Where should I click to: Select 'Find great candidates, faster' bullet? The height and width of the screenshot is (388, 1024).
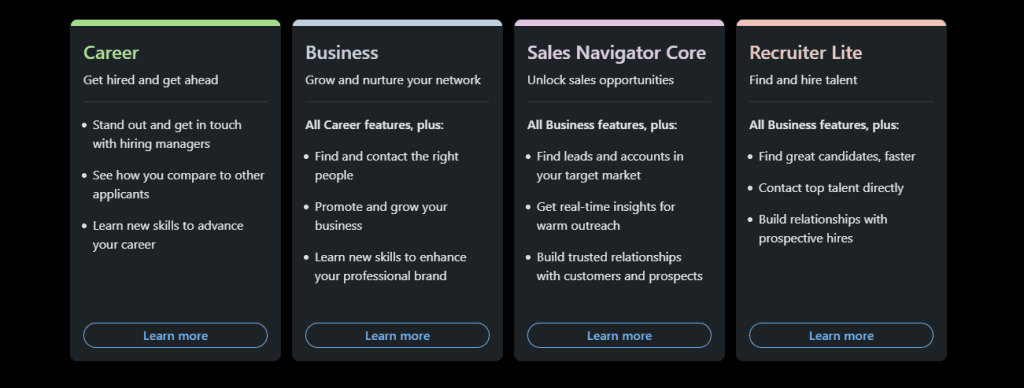pos(837,157)
